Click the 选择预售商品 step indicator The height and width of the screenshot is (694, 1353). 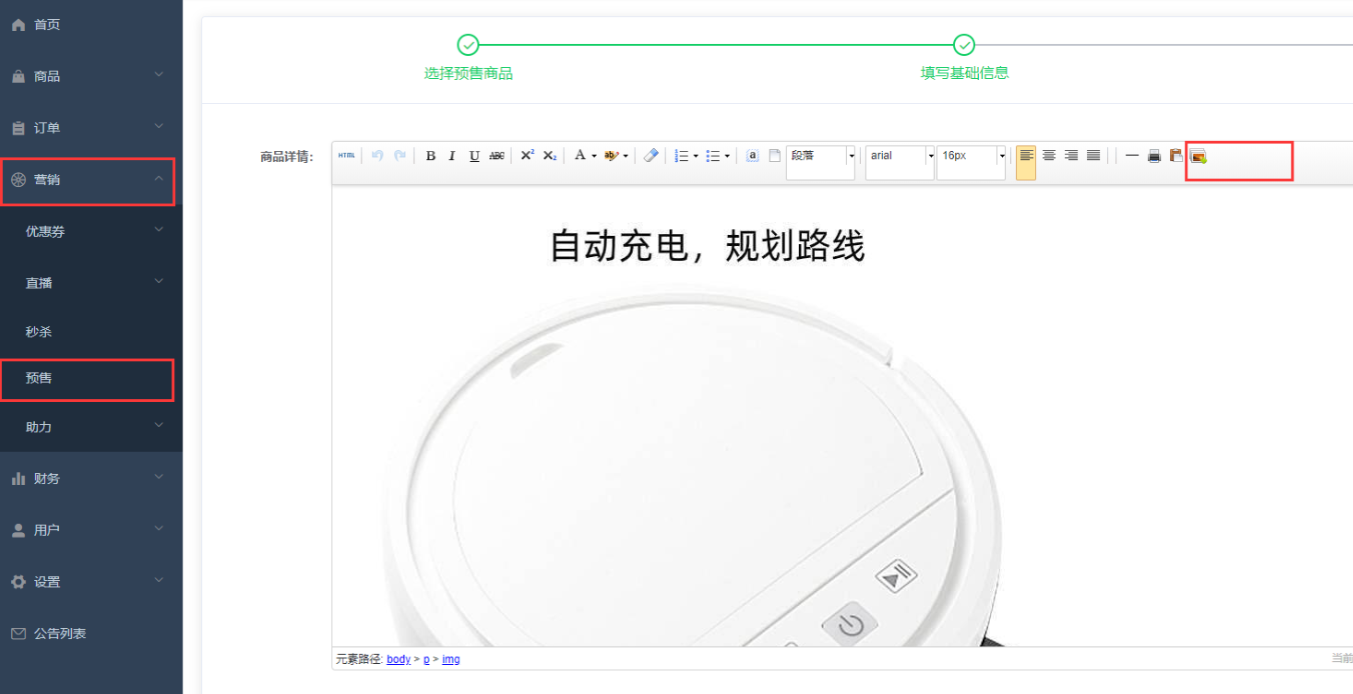(x=468, y=59)
